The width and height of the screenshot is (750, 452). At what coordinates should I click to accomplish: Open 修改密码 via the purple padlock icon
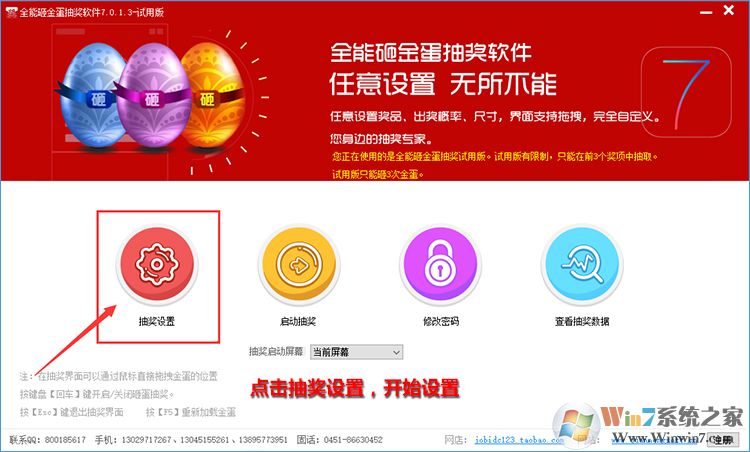click(440, 265)
